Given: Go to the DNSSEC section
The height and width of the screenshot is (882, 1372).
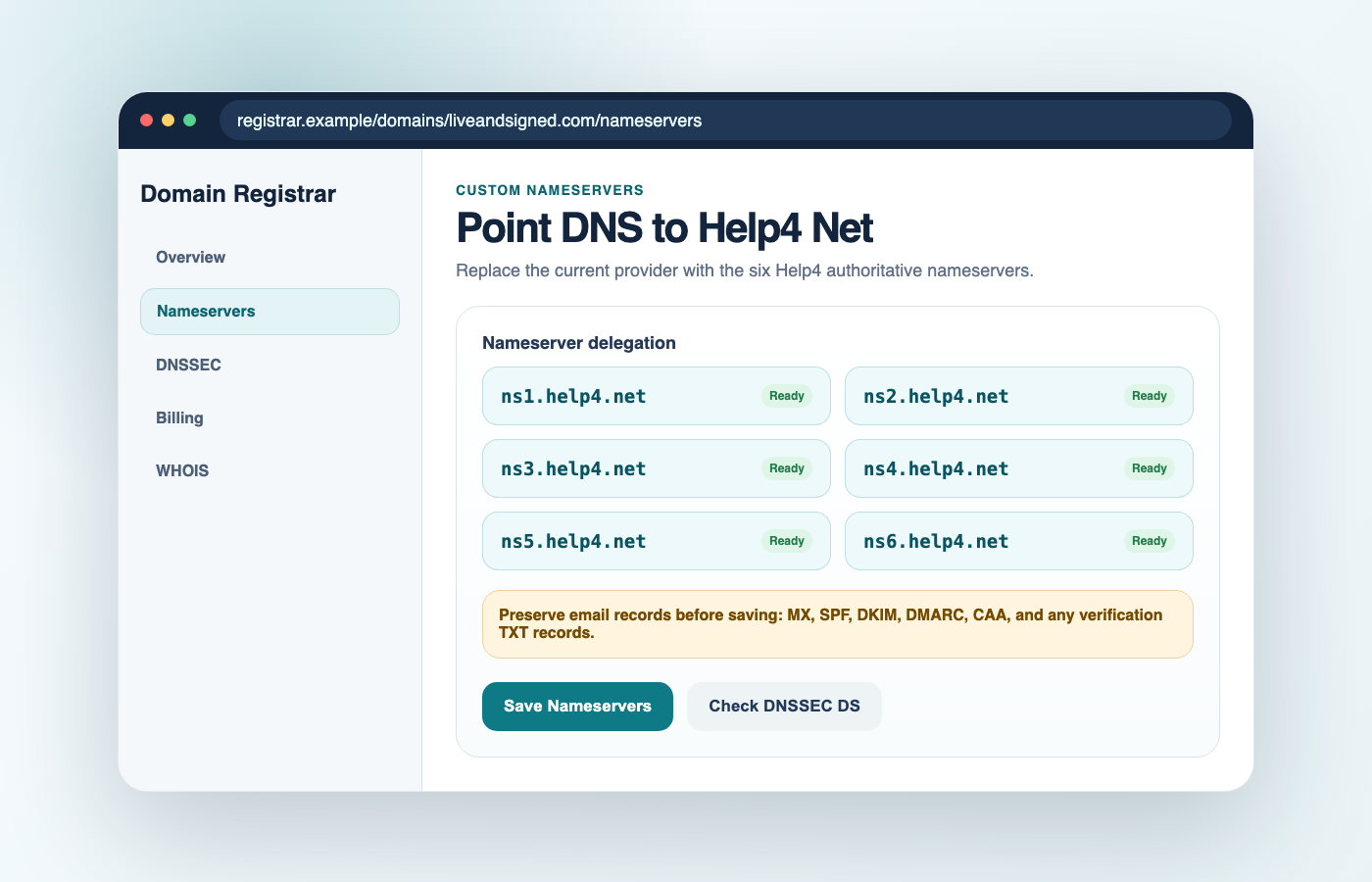Looking at the screenshot, I should click(269, 365).
